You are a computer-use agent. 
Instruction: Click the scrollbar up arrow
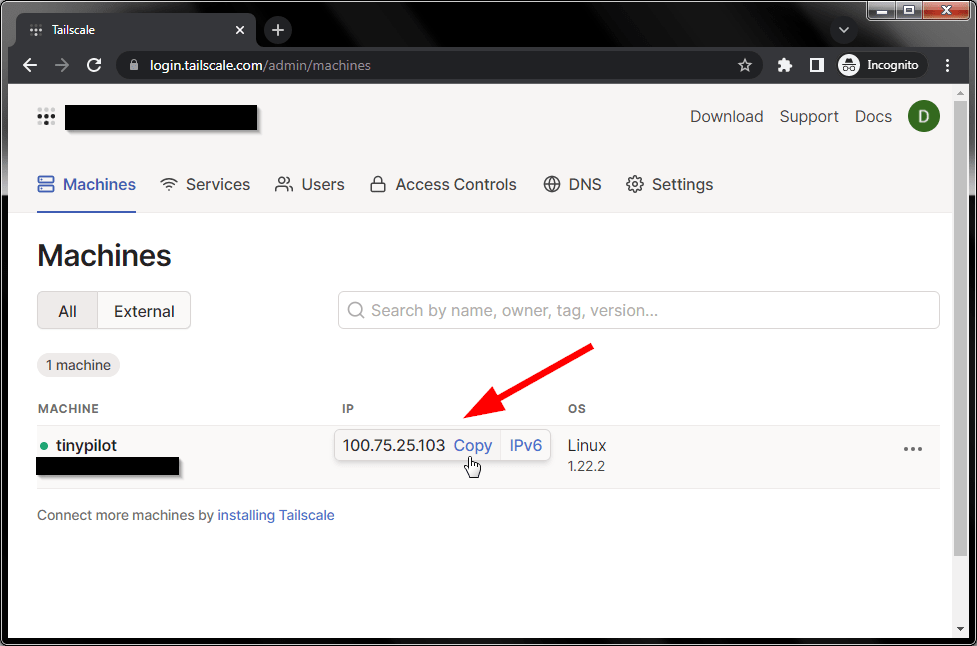(960, 93)
